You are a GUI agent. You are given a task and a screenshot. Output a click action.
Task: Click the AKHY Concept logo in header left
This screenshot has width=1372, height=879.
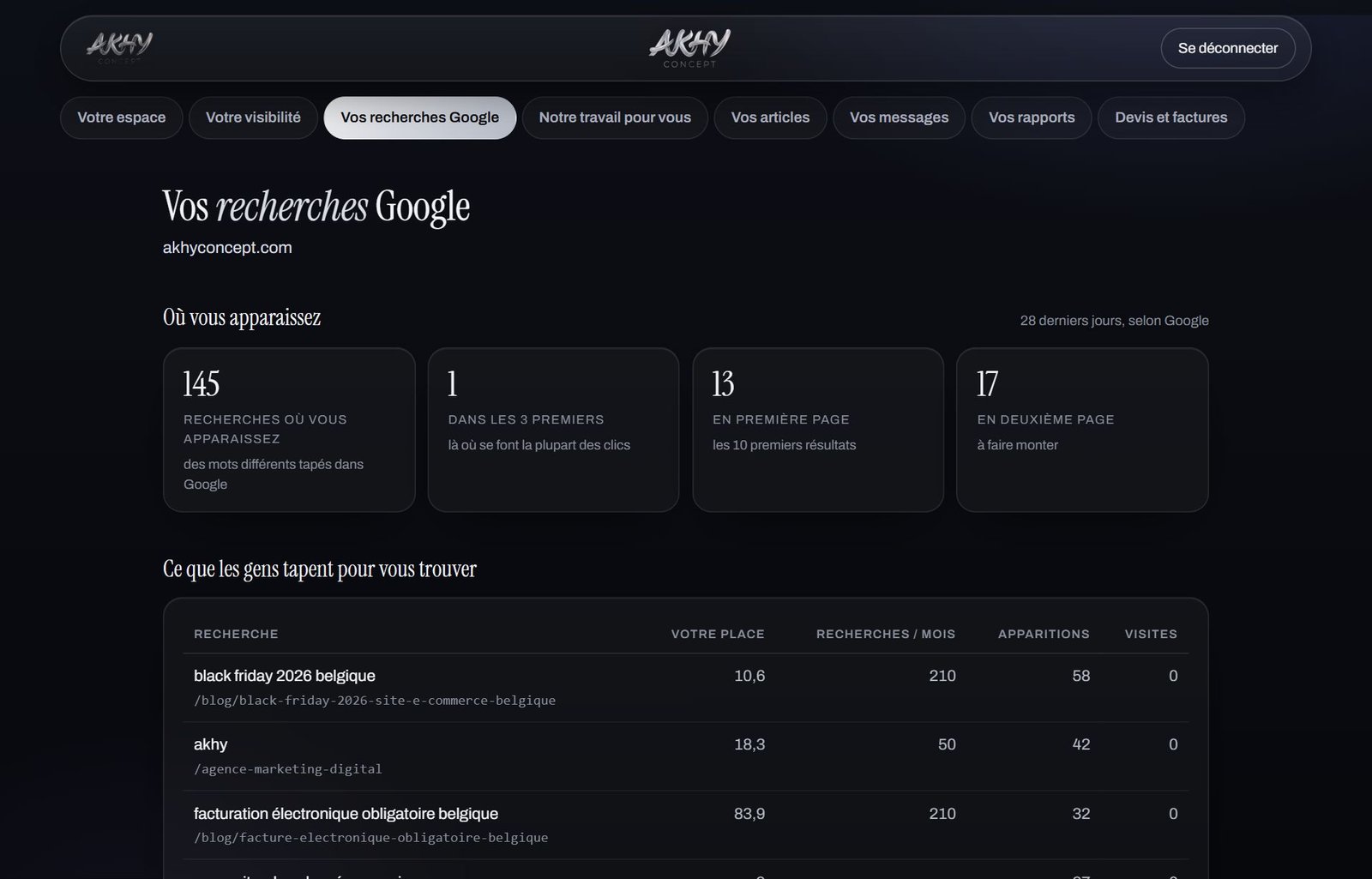(120, 48)
